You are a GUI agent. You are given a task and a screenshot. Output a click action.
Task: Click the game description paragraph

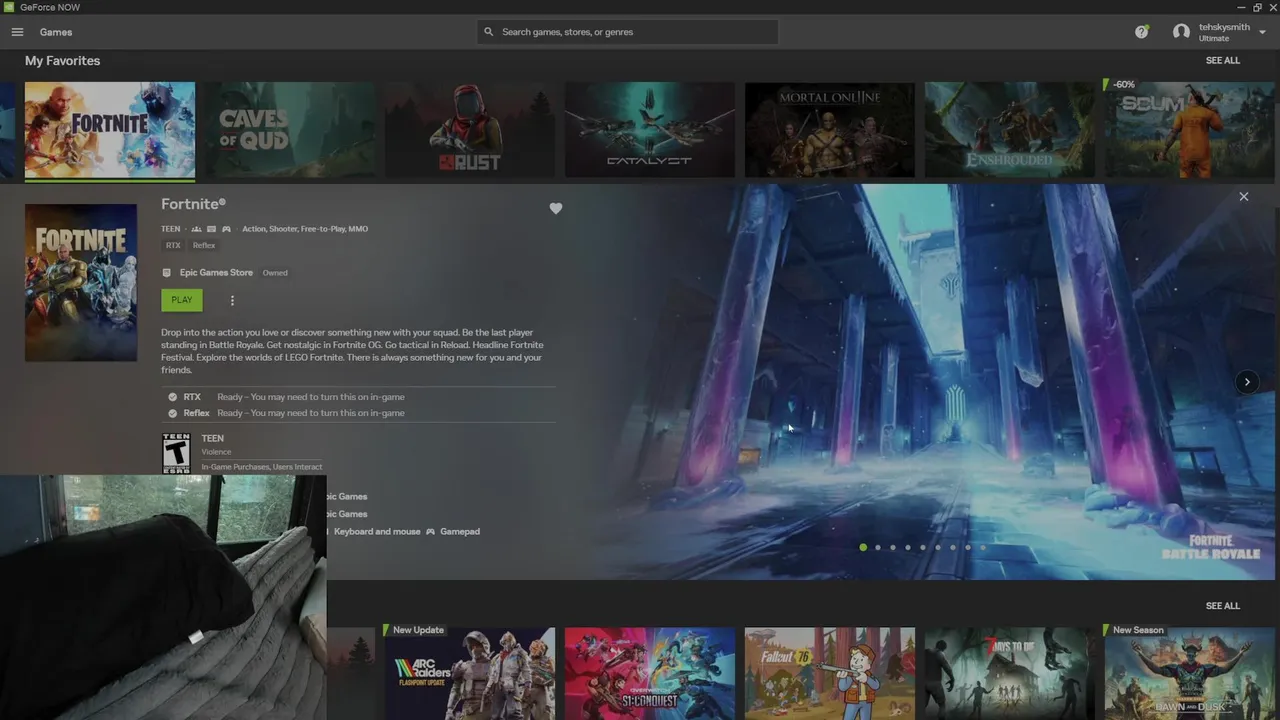pos(353,351)
